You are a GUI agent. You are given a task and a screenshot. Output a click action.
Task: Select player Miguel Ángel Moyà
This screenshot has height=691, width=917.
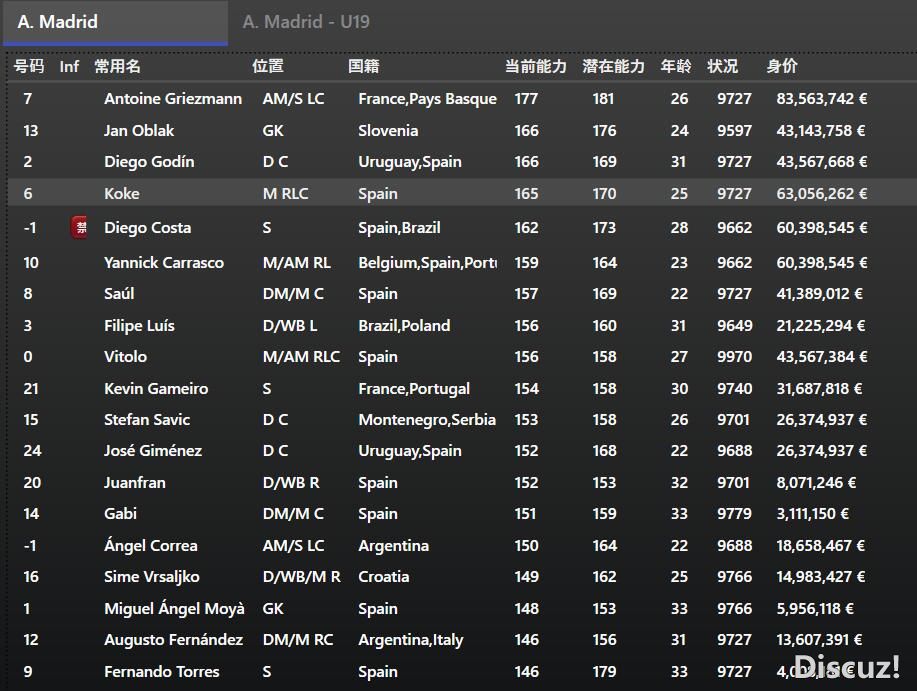pos(174,609)
